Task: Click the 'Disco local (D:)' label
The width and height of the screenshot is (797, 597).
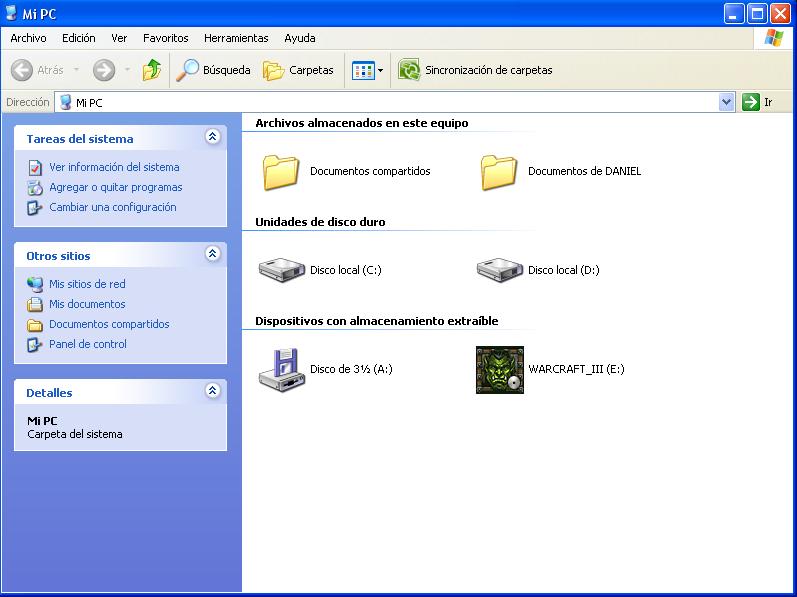Action: 564,270
